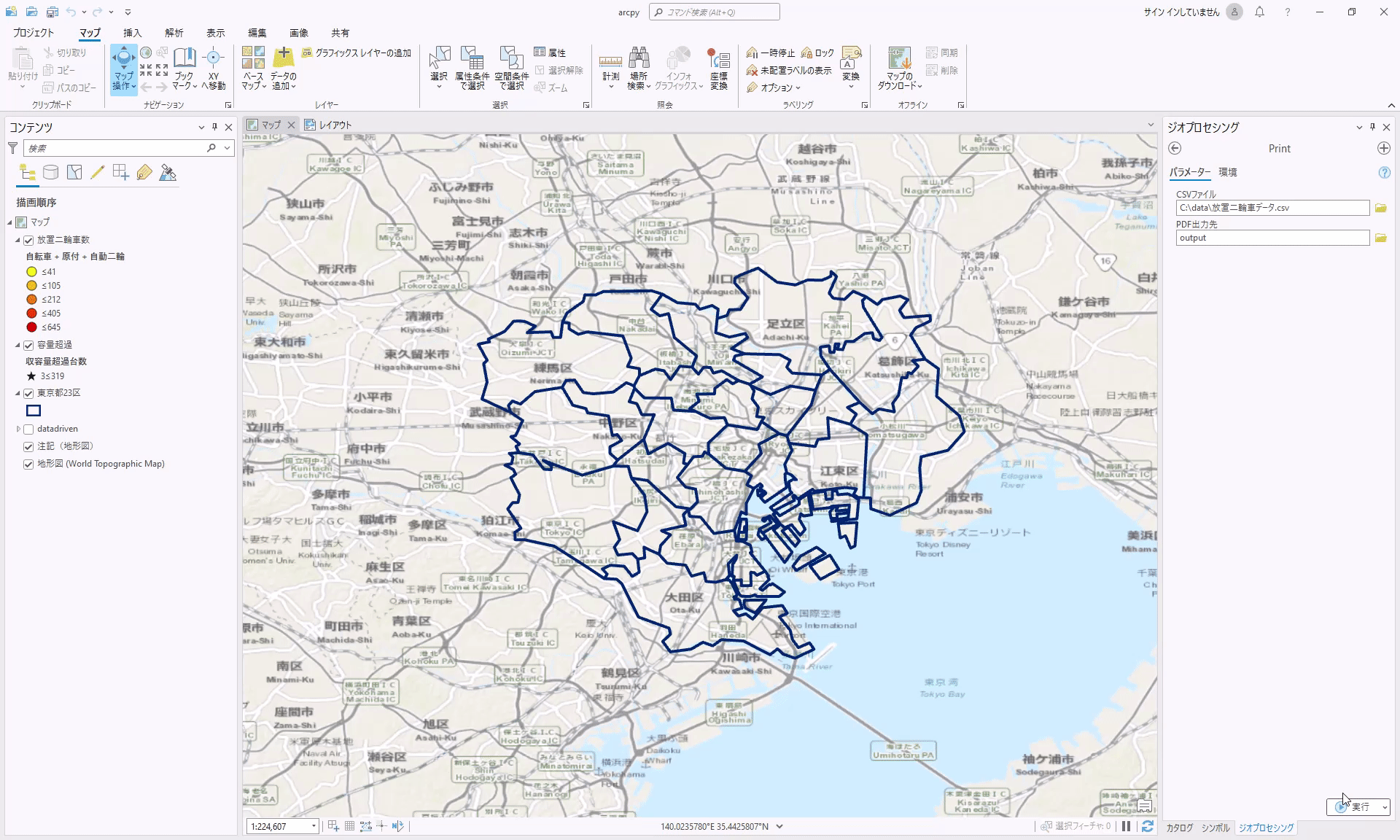The height and width of the screenshot is (840, 1400).
Task: Click the データソース別リスト icon in contents panel
Action: coord(50,172)
